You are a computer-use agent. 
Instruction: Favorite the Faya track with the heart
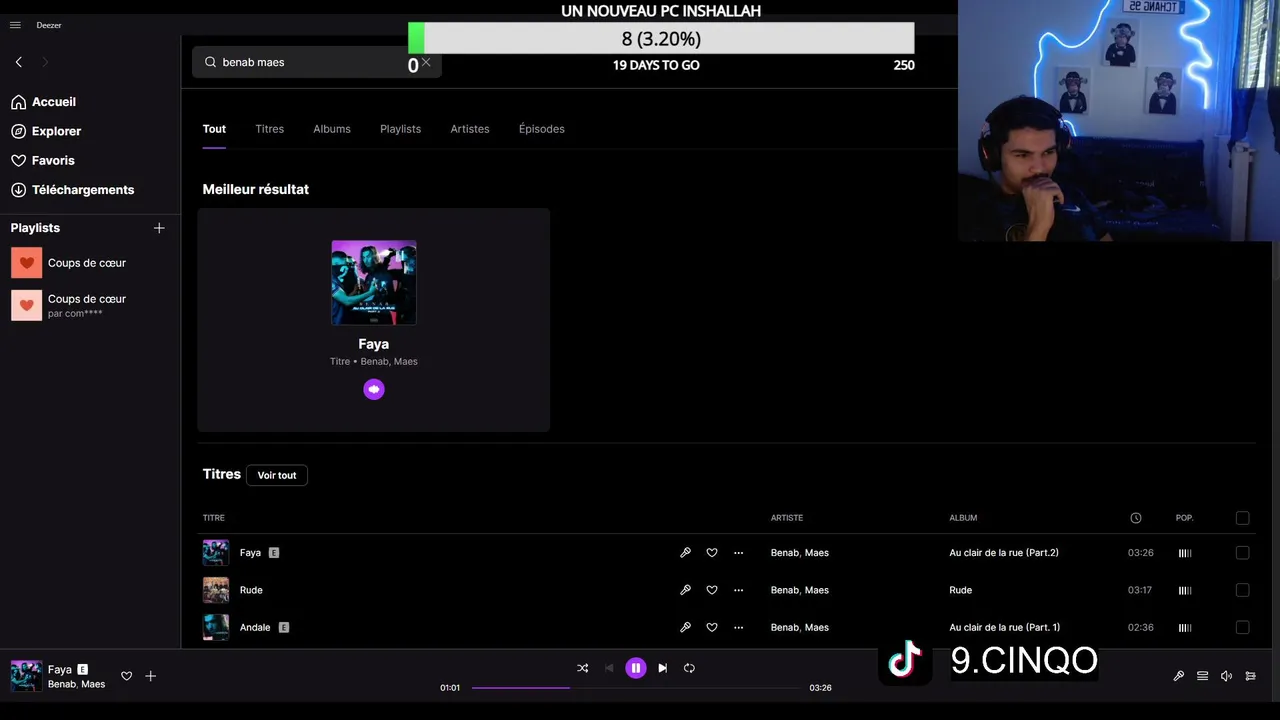712,553
